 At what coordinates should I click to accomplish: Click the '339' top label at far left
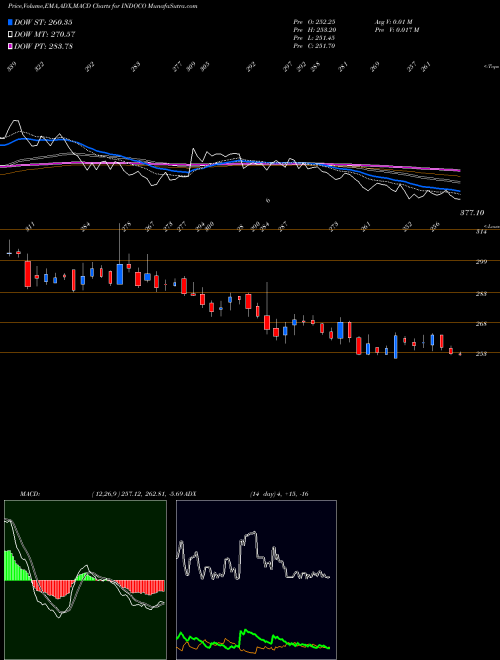point(11,67)
